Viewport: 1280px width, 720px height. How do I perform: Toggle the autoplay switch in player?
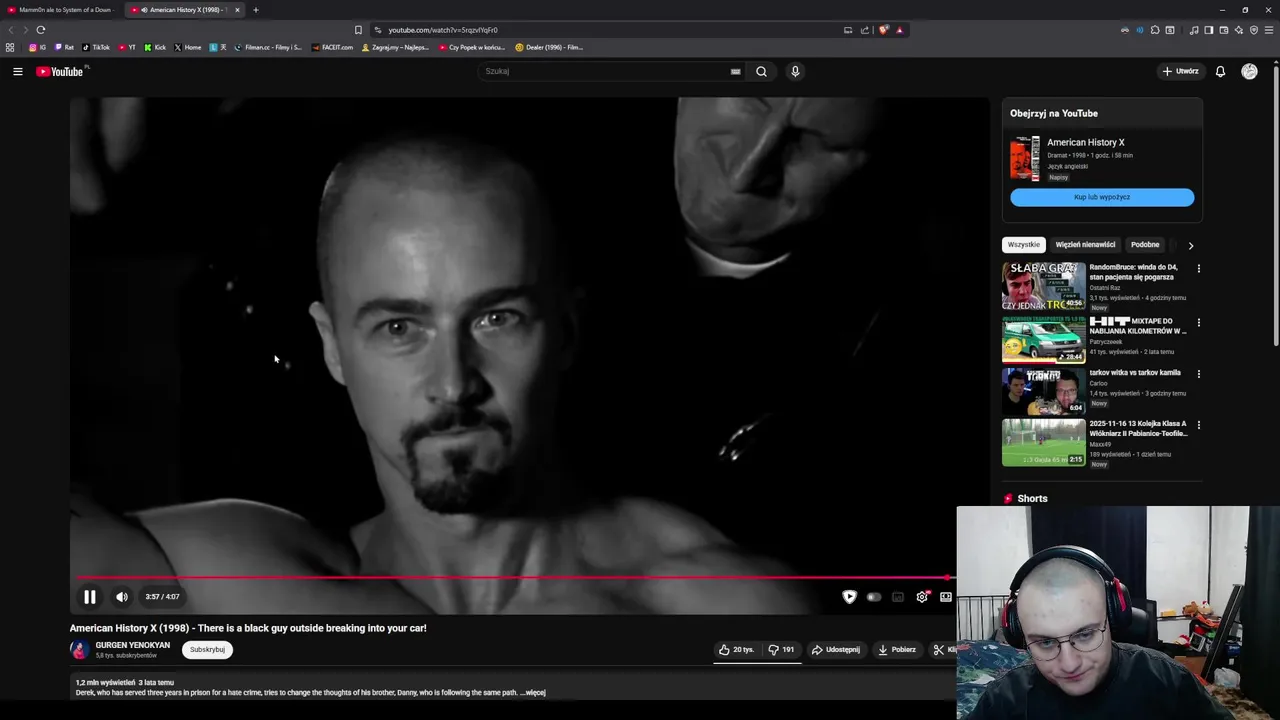tap(874, 597)
